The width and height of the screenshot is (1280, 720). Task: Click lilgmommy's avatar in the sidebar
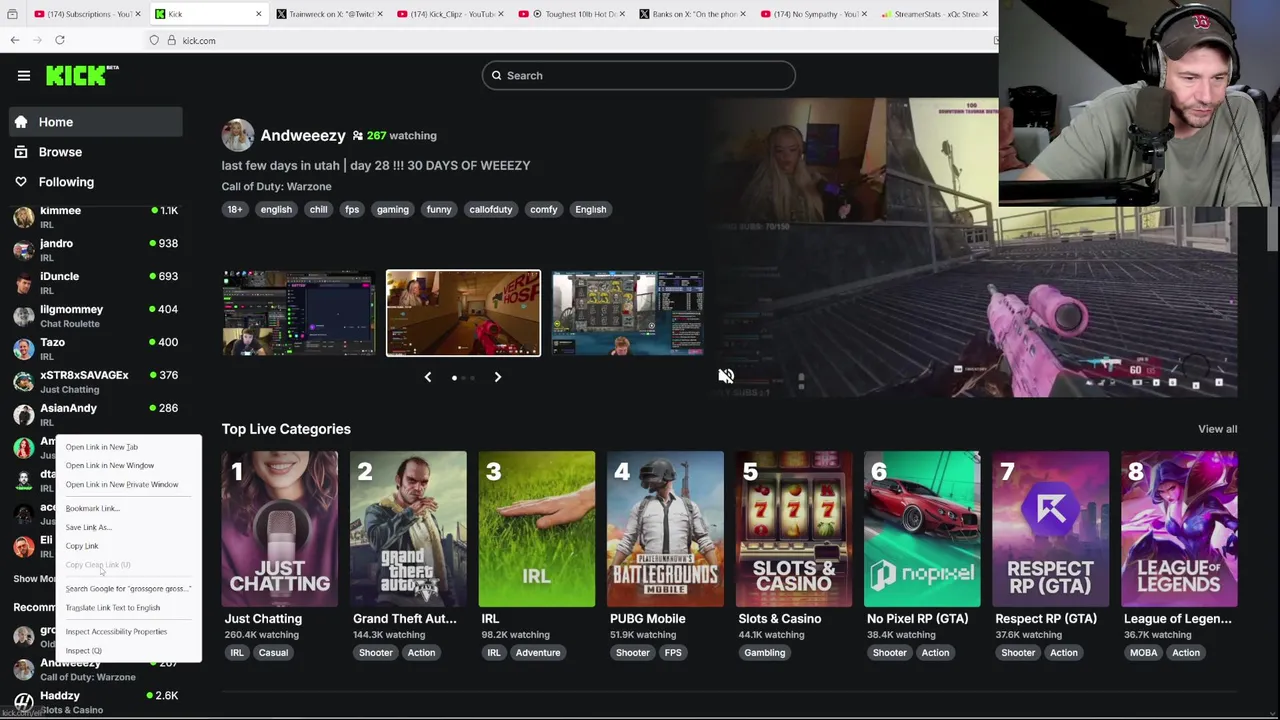(x=24, y=317)
